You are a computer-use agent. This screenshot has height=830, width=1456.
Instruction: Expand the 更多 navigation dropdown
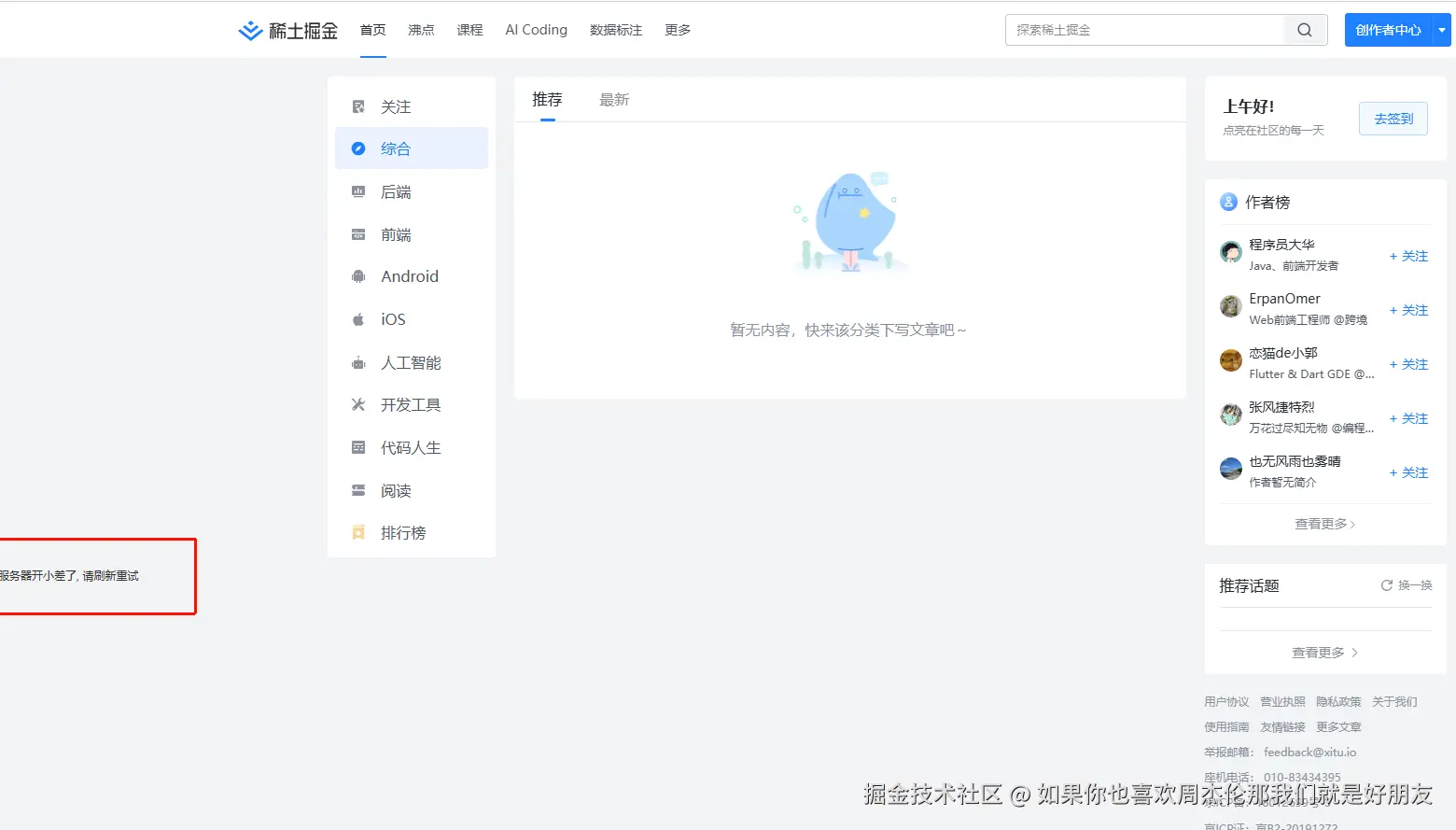[x=677, y=29]
